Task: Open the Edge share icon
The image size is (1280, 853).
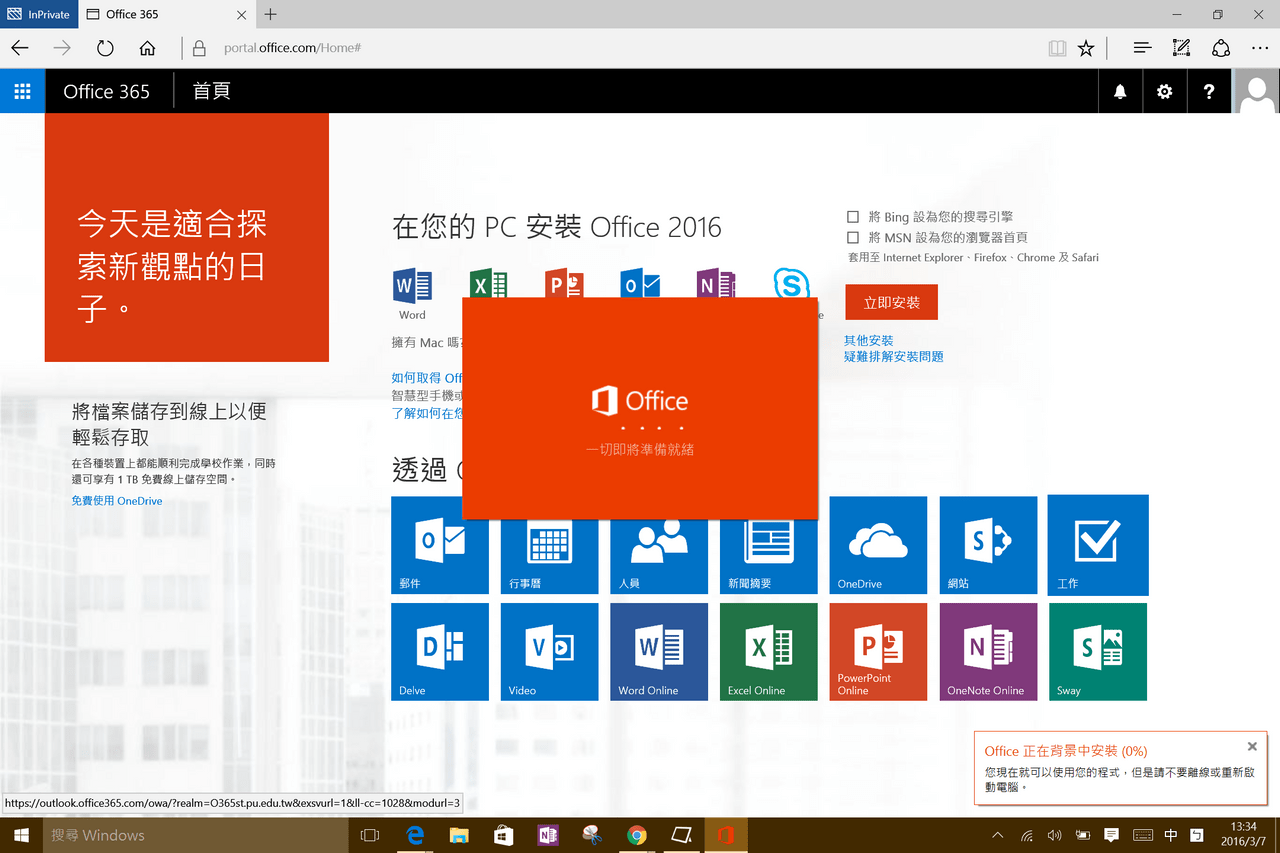Action: pyautogui.click(x=1220, y=48)
